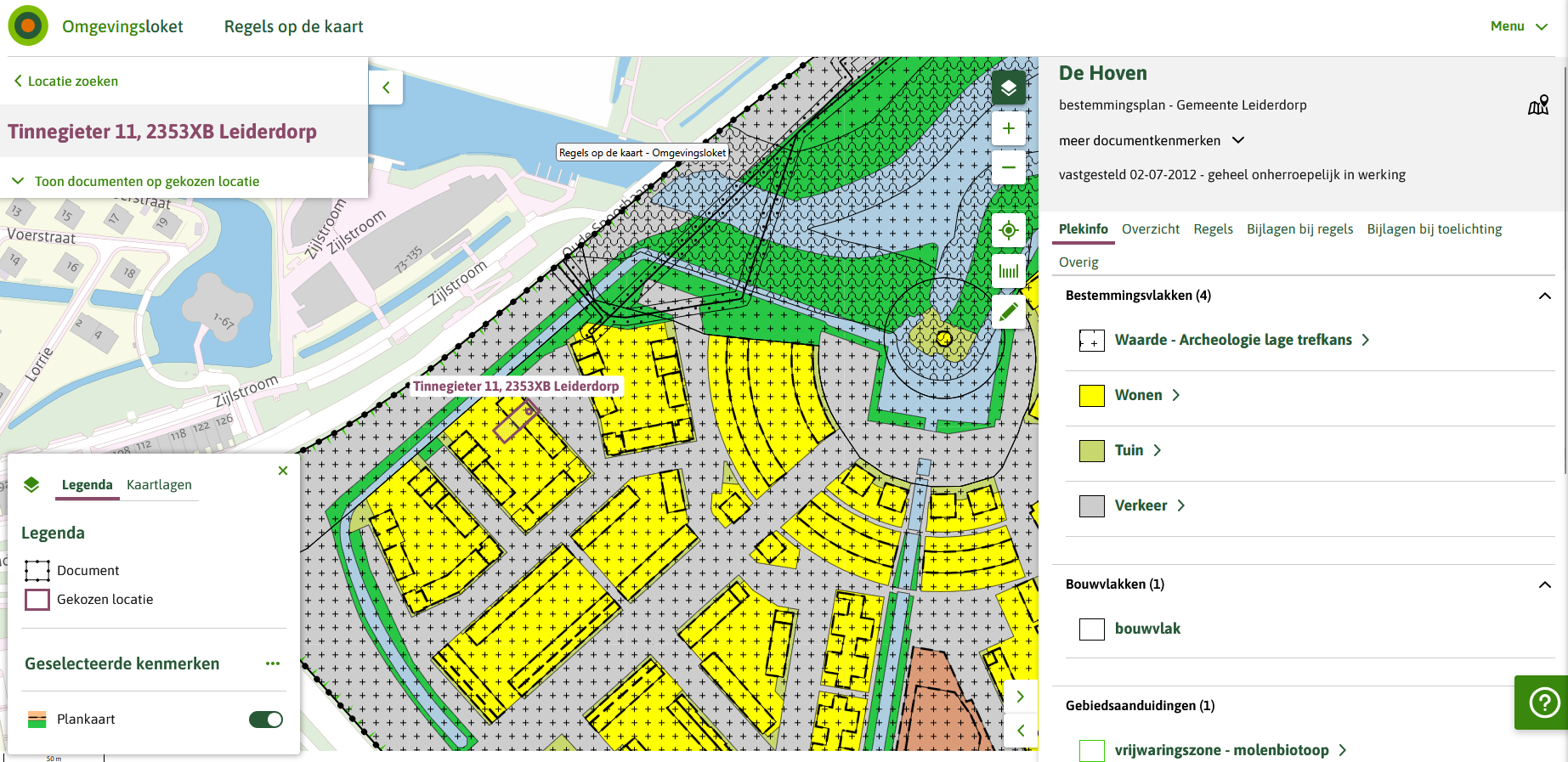Toggle the Plankaart switch off
1568x762 pixels.
point(265,720)
